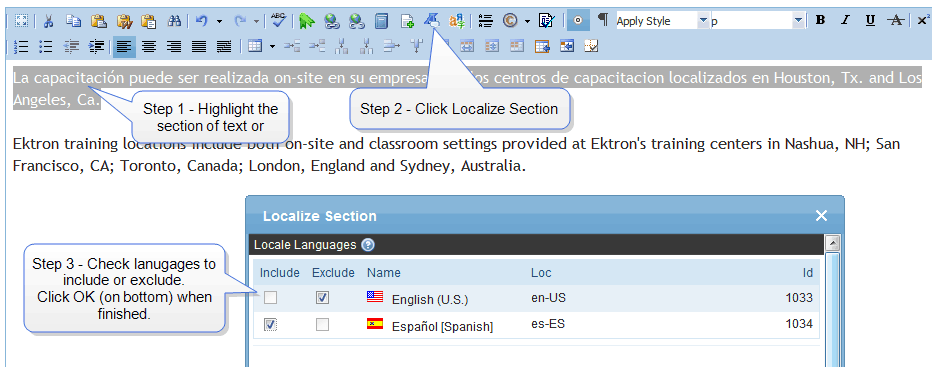932x367 pixels.
Task: Click the outdent icon
Action: (71, 46)
